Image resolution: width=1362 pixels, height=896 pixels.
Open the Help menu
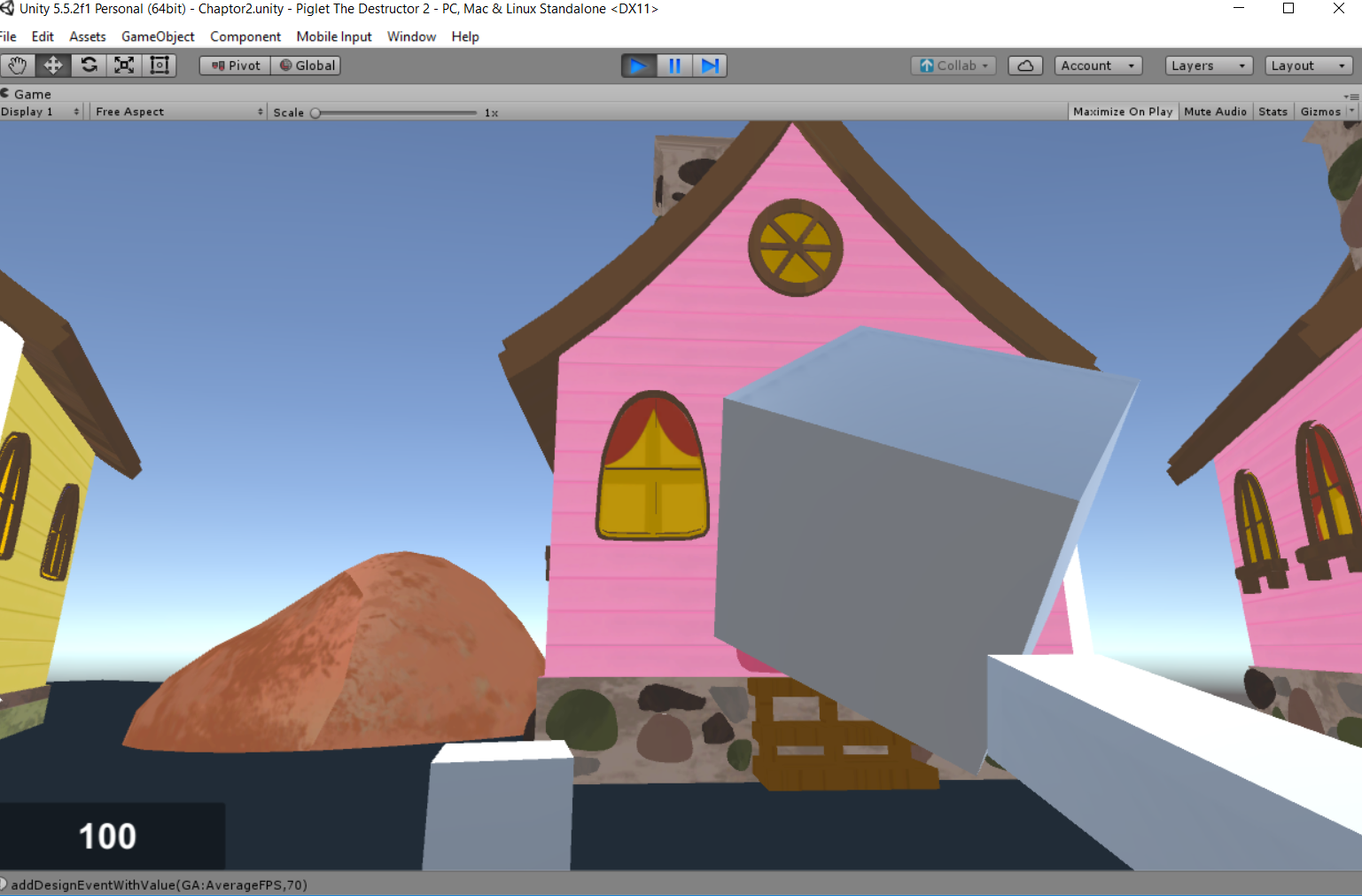tap(465, 36)
